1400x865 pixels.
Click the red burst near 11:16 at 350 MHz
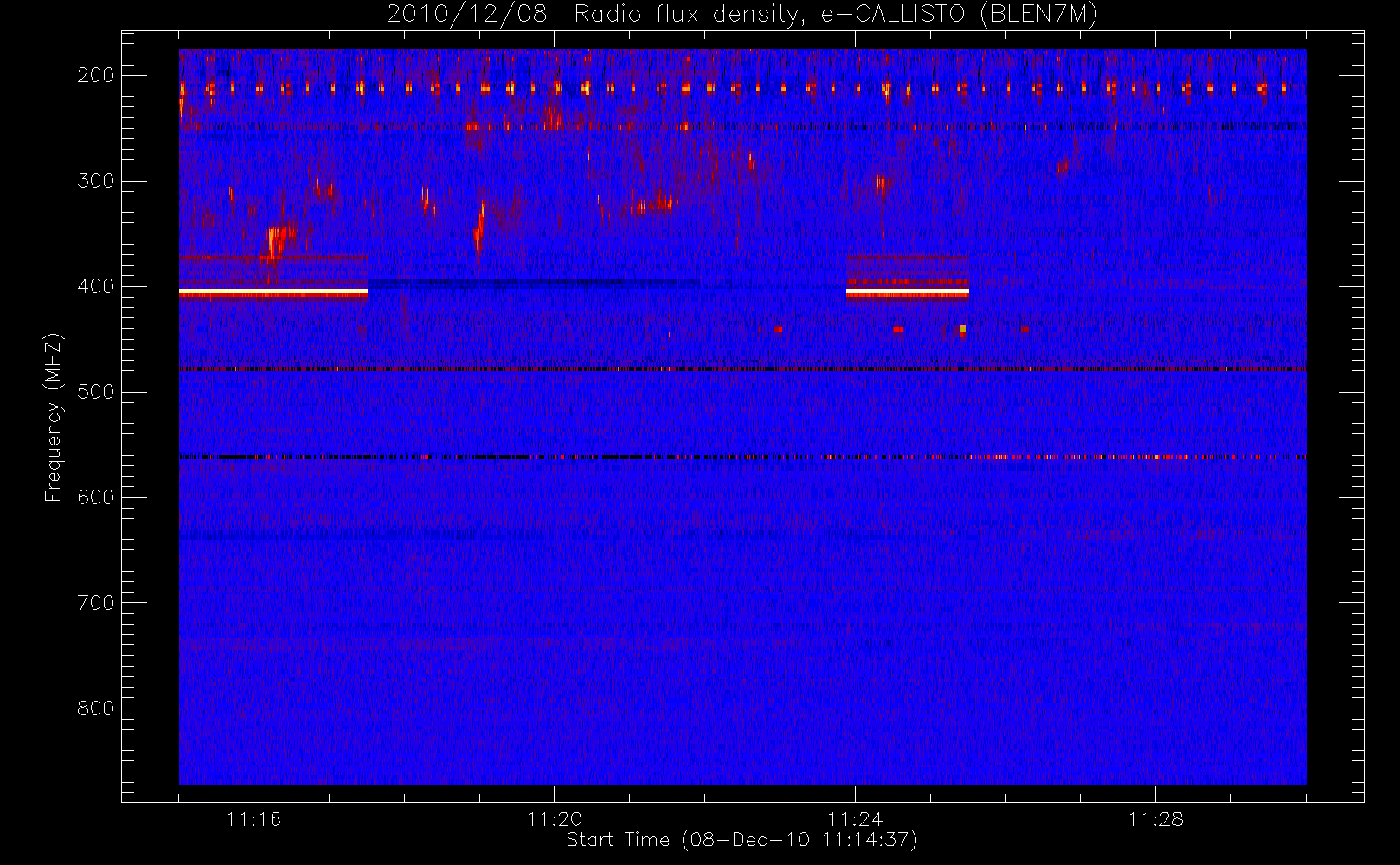pyautogui.click(x=279, y=240)
